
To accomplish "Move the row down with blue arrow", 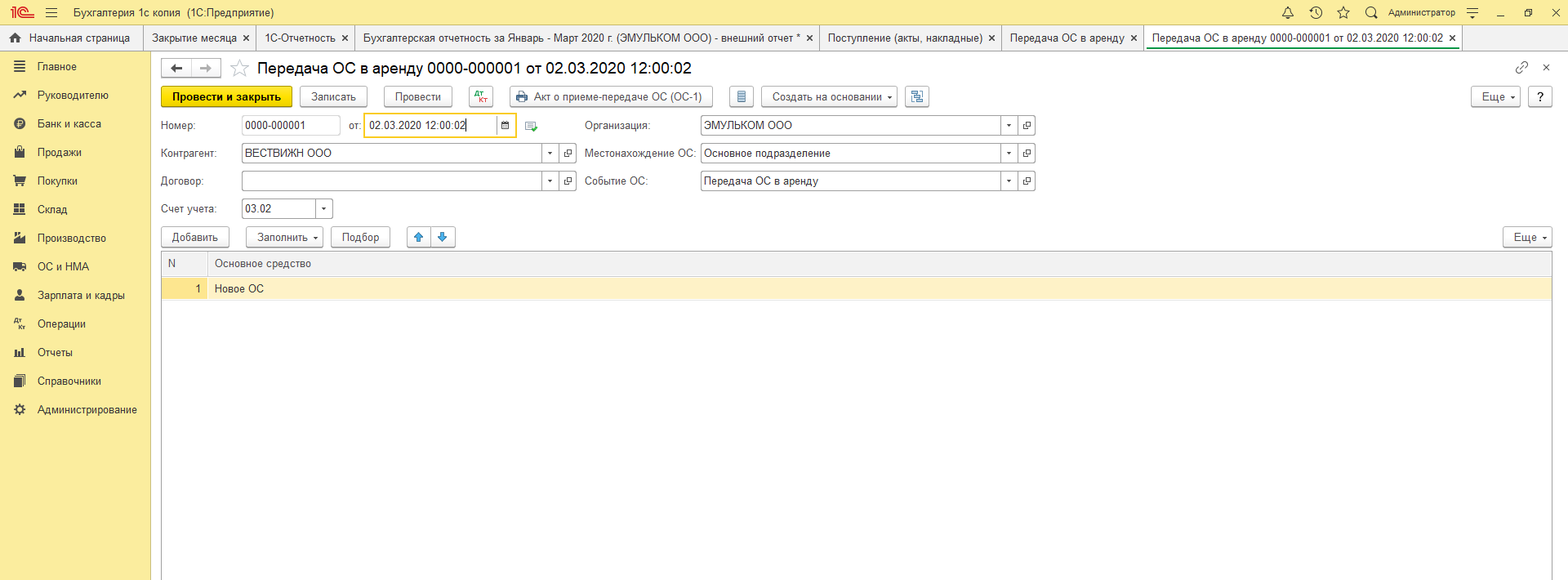I will point(443,237).
